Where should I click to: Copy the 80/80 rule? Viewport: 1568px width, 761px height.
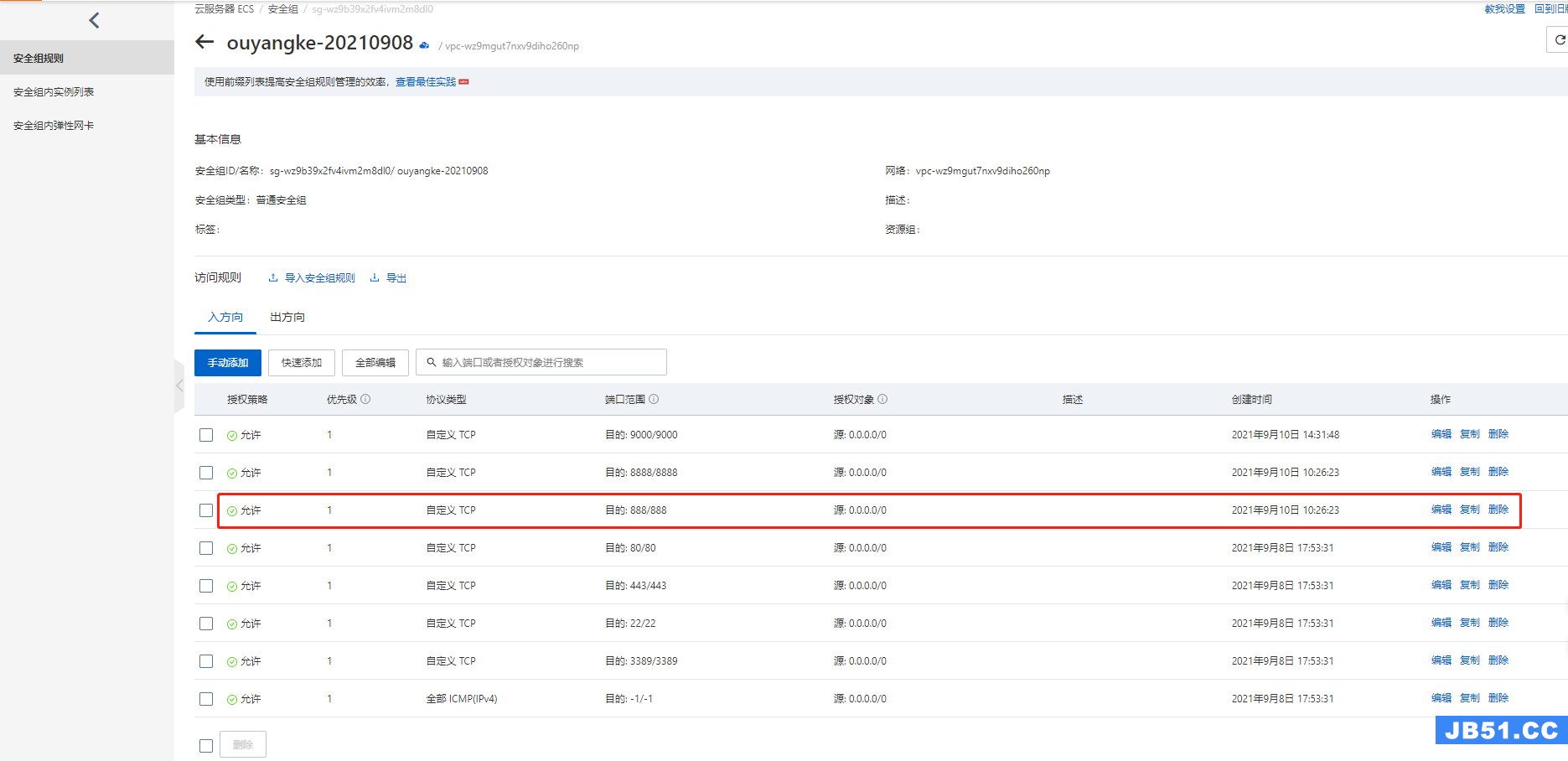(1470, 547)
